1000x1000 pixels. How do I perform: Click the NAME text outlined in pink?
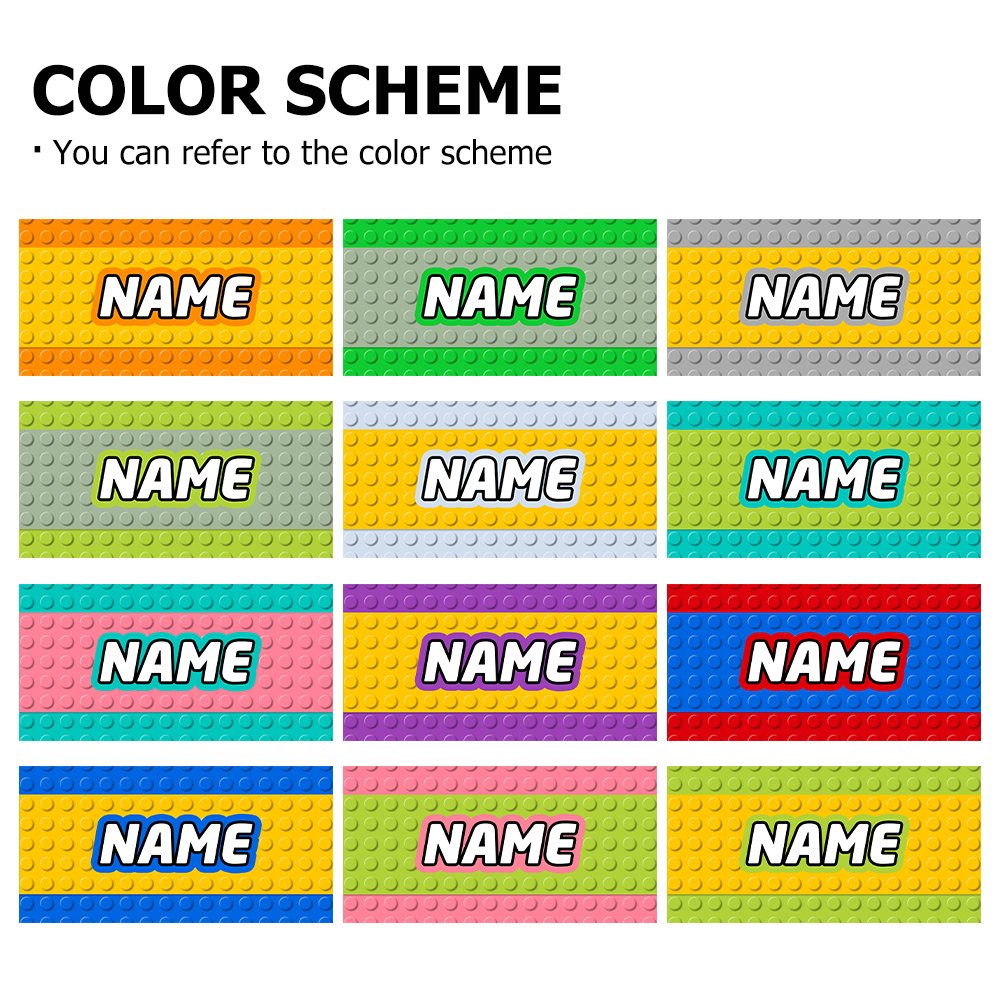tap(499, 845)
